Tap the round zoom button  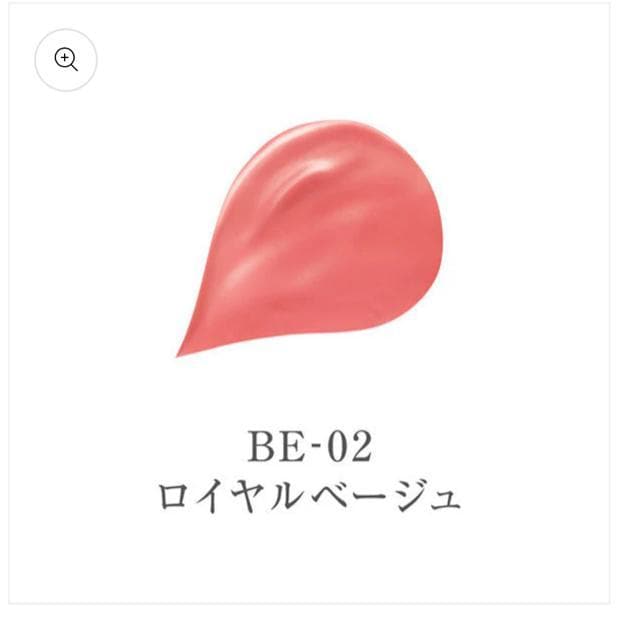pos(66,60)
